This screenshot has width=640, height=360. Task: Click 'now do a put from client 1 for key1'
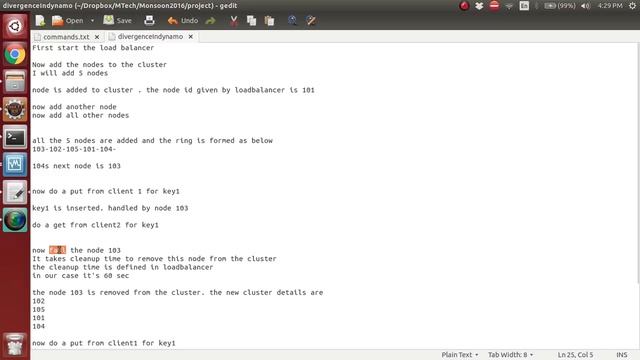(106, 191)
